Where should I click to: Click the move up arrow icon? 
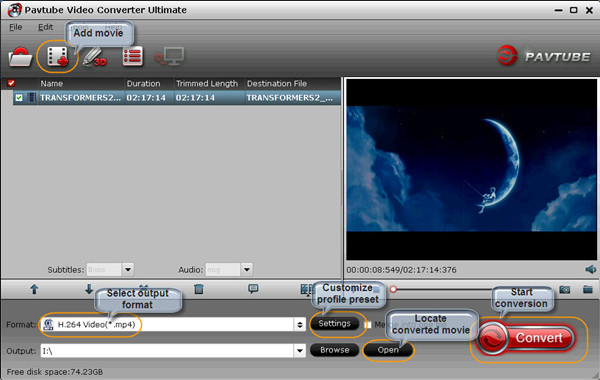point(34,289)
